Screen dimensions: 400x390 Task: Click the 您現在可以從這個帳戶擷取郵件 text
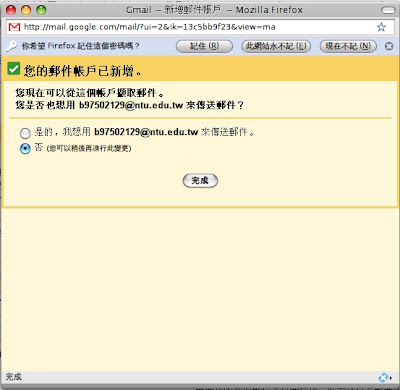pos(89,92)
